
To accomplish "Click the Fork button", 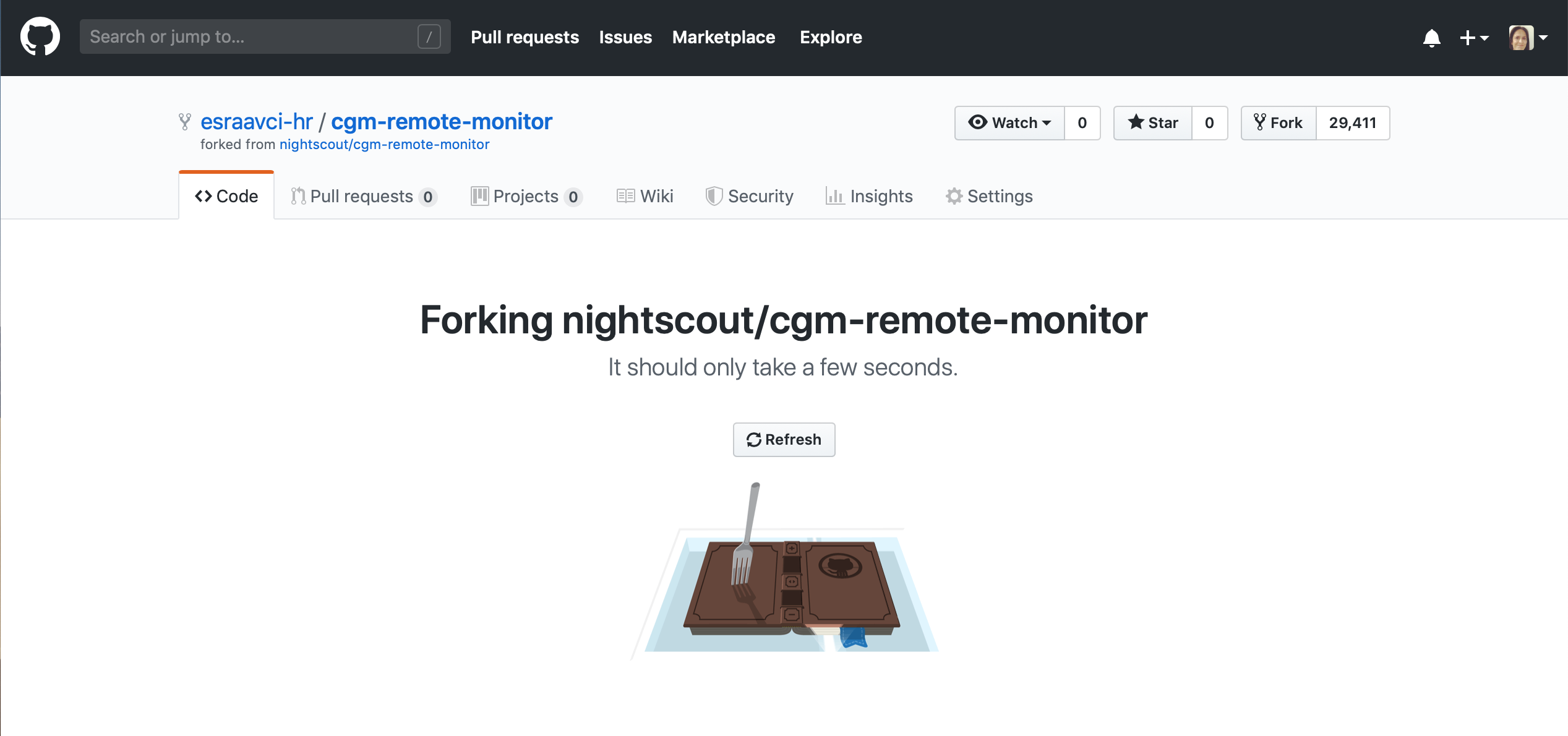I will coord(1279,123).
